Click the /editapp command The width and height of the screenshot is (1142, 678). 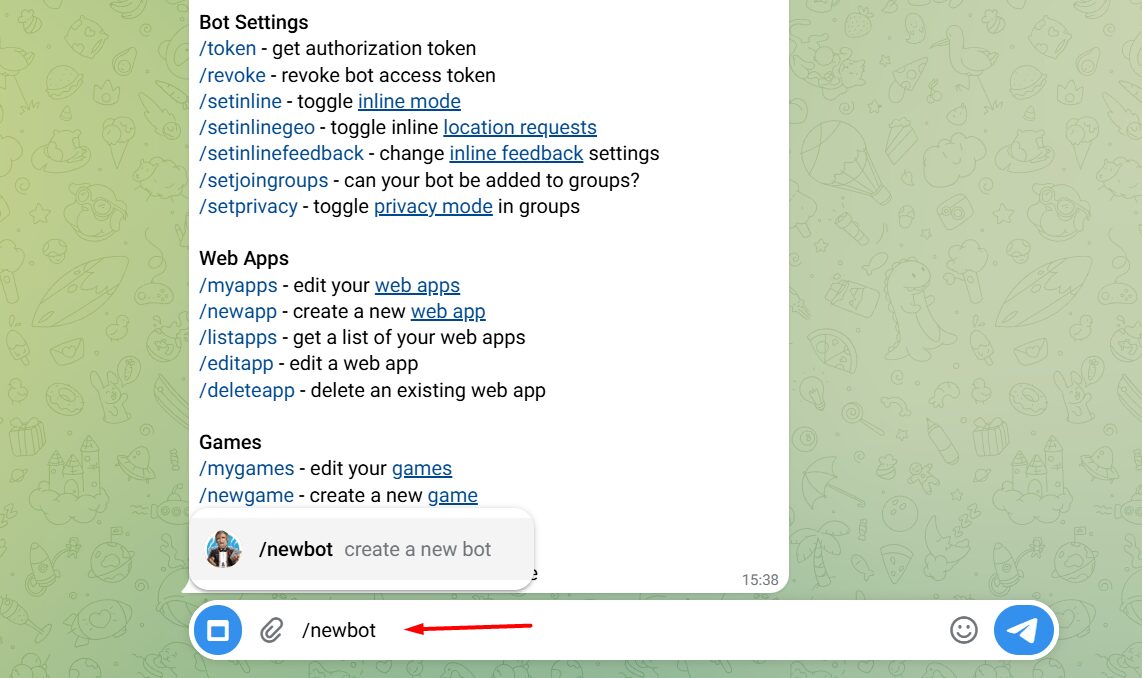236,363
